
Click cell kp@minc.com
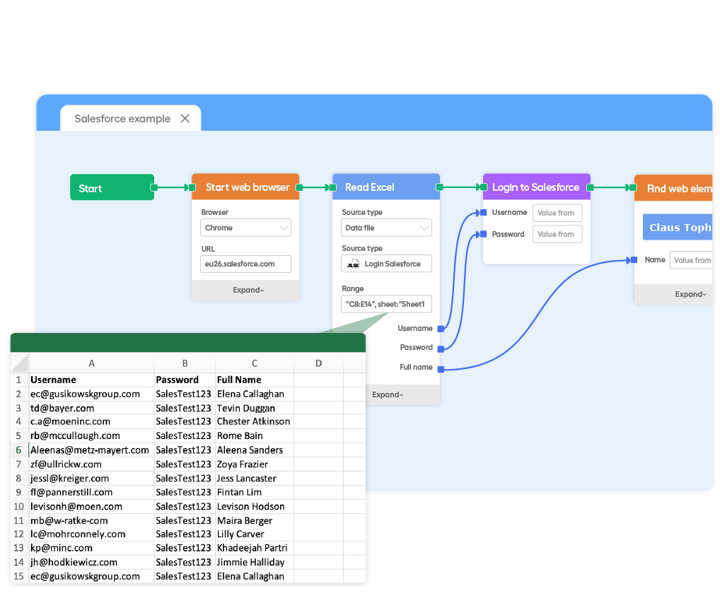tap(91, 548)
